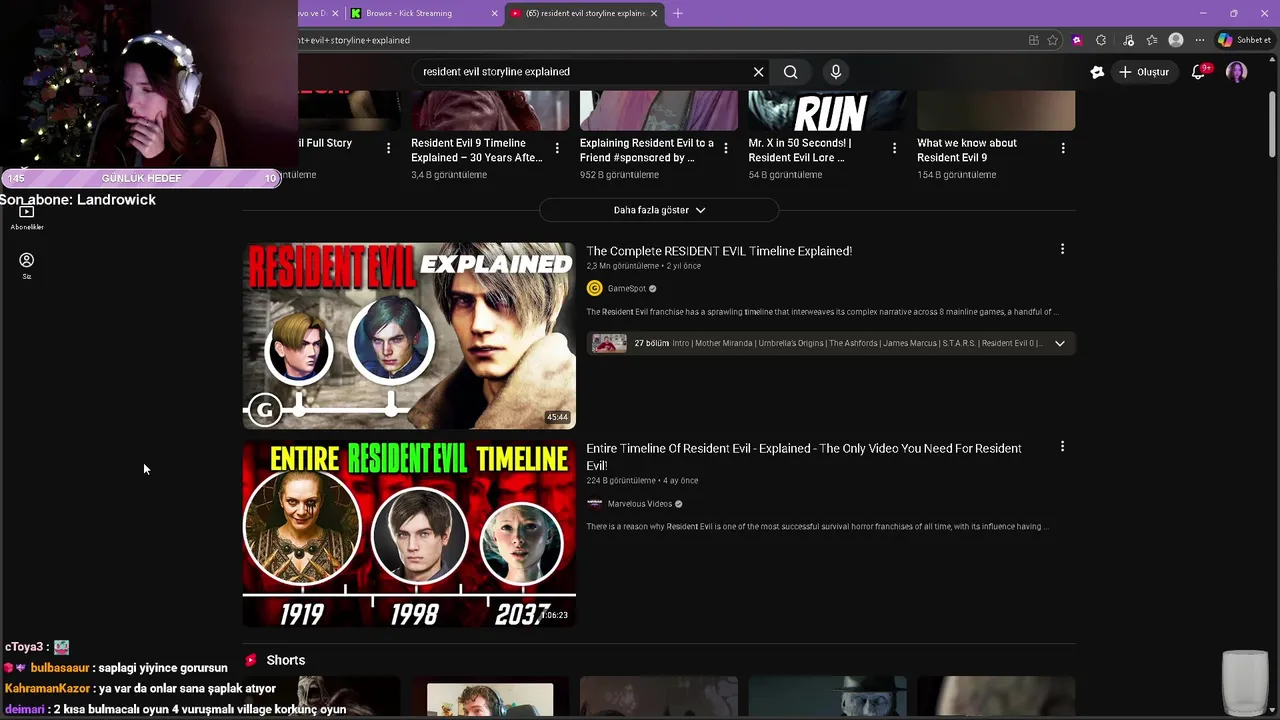Open the browser apps grid icon in address bar
Viewport: 1280px width, 720px height.
tap(1033, 40)
